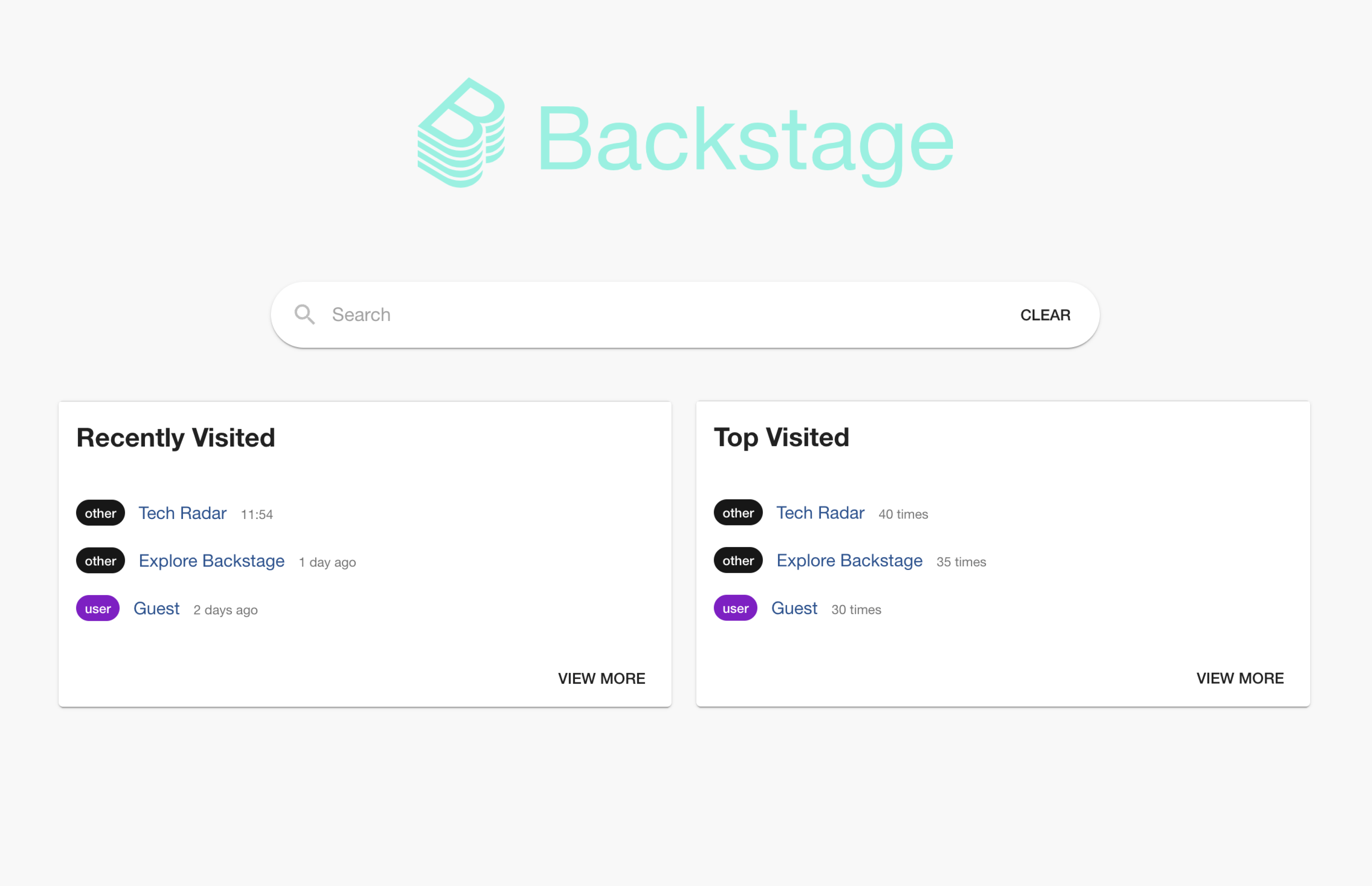Click the '40 times' count text
This screenshot has height=886, width=1372.
tap(903, 514)
